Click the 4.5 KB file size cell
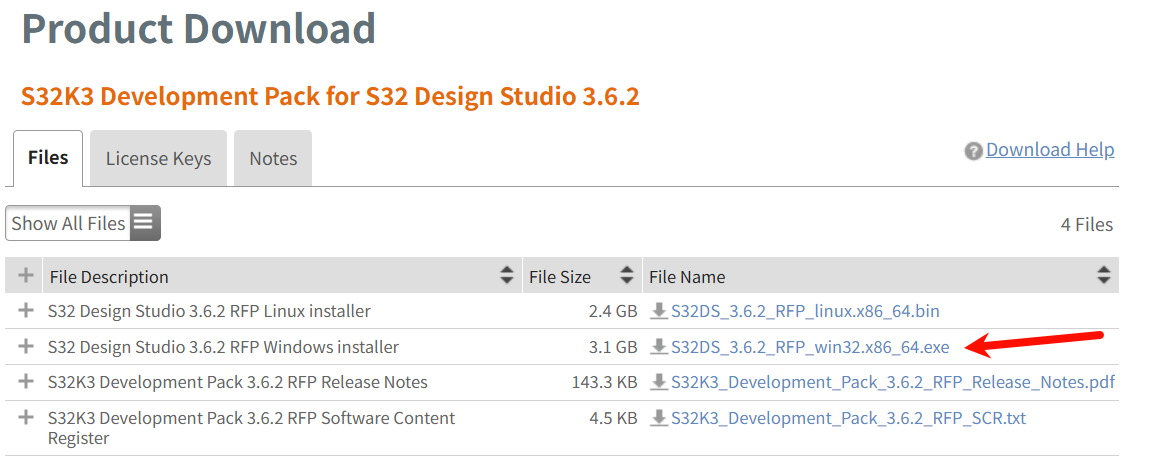The width and height of the screenshot is (1153, 464). click(x=613, y=418)
